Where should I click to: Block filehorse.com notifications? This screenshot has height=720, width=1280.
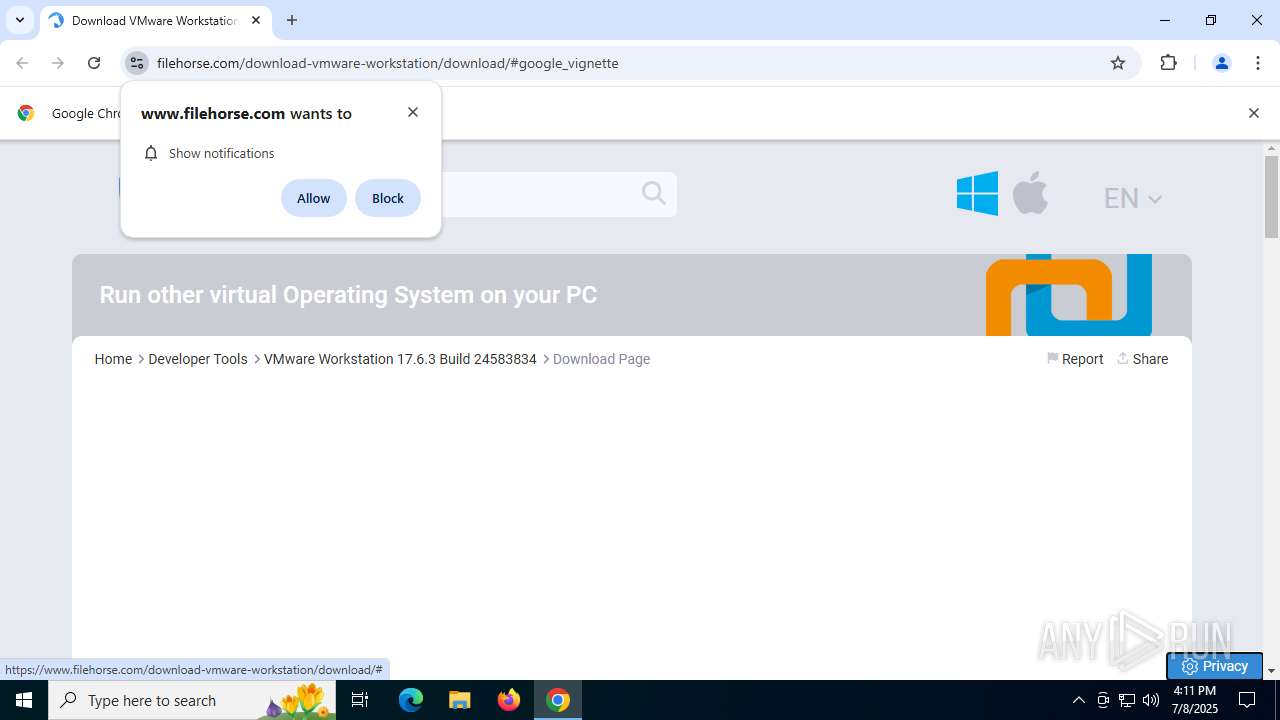coord(388,198)
